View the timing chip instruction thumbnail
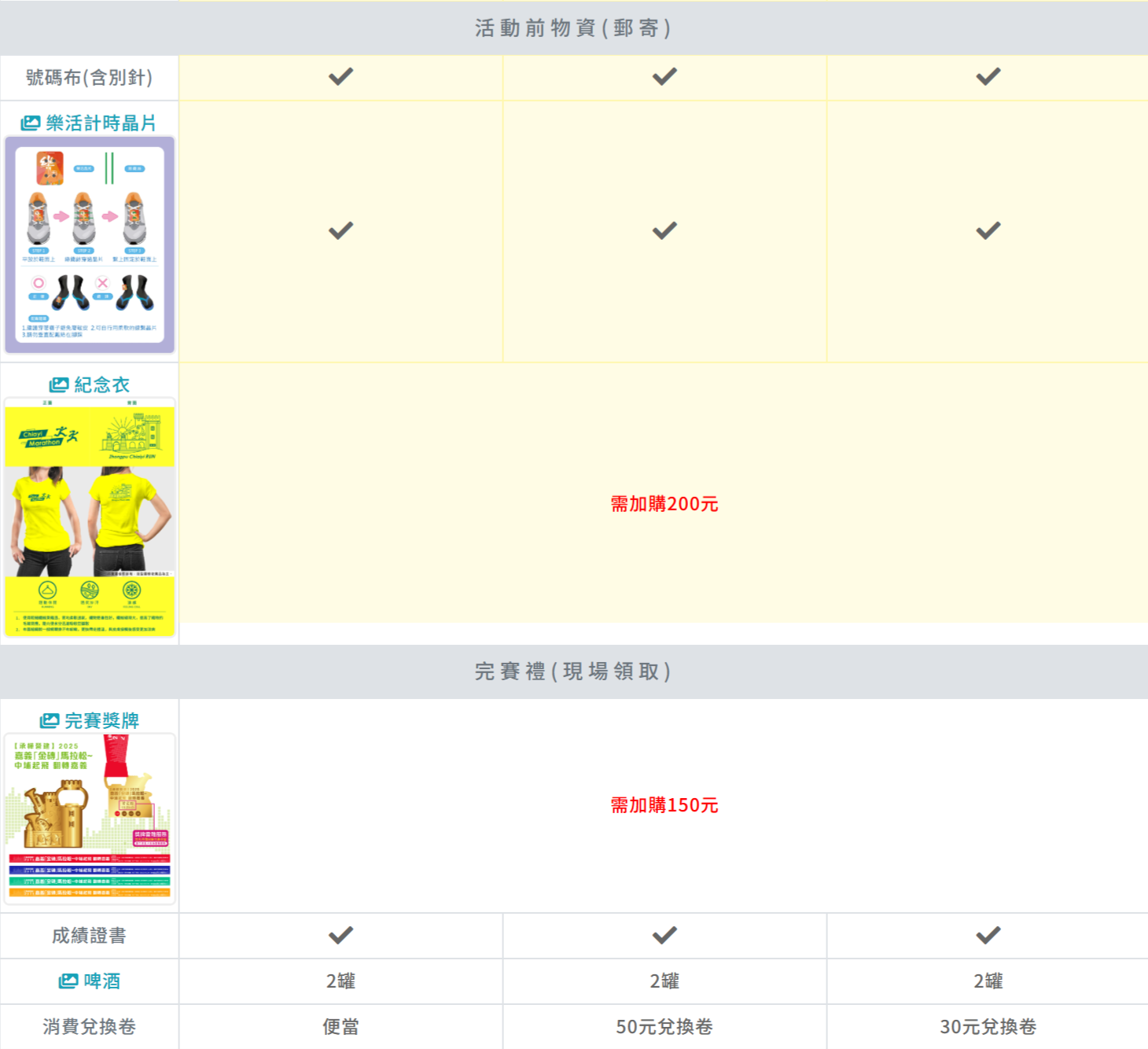The width and height of the screenshot is (1148, 1049). coord(90,245)
